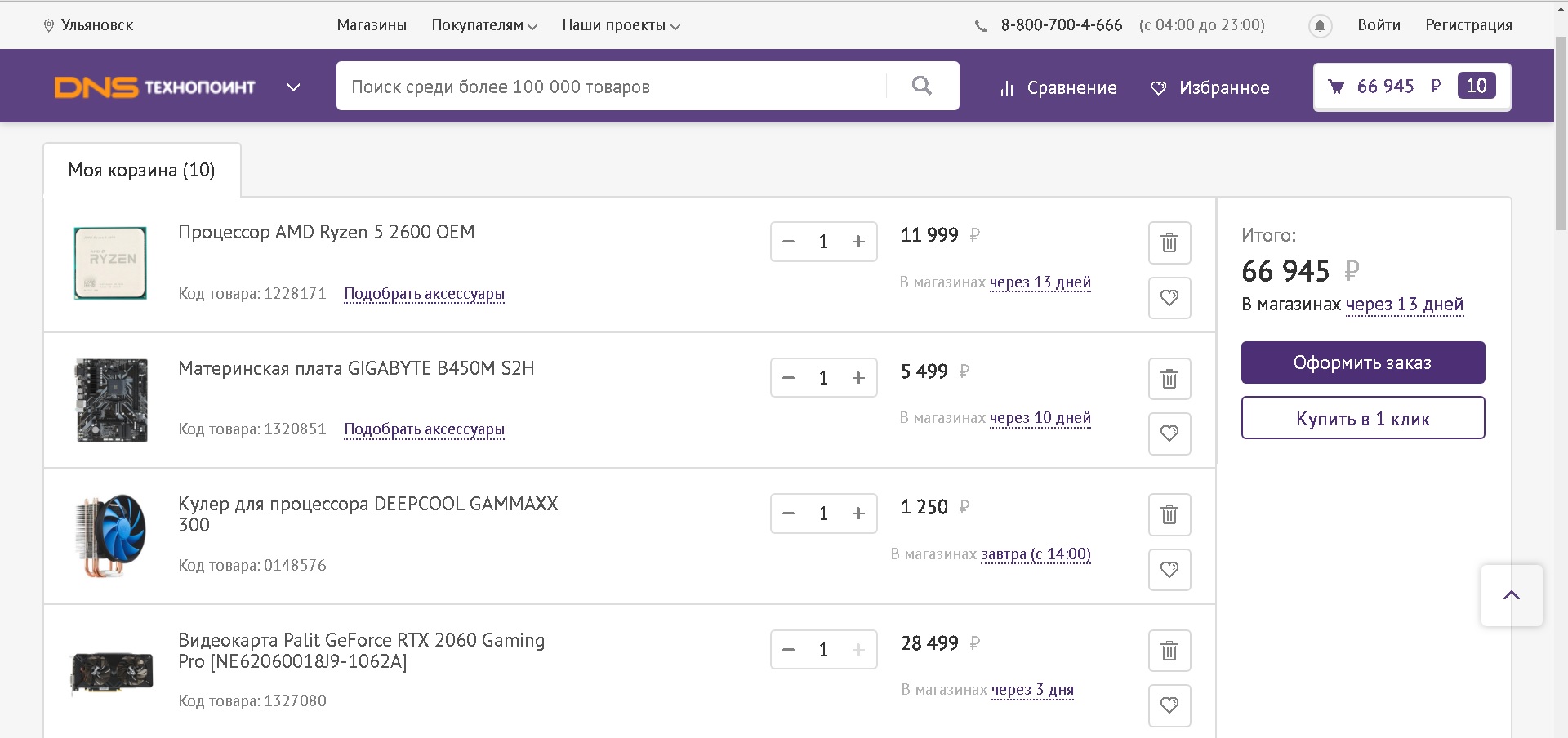This screenshot has height=738, width=1568.
Task: Open the catalog chevron beside the DNS logo
Action: 294,87
